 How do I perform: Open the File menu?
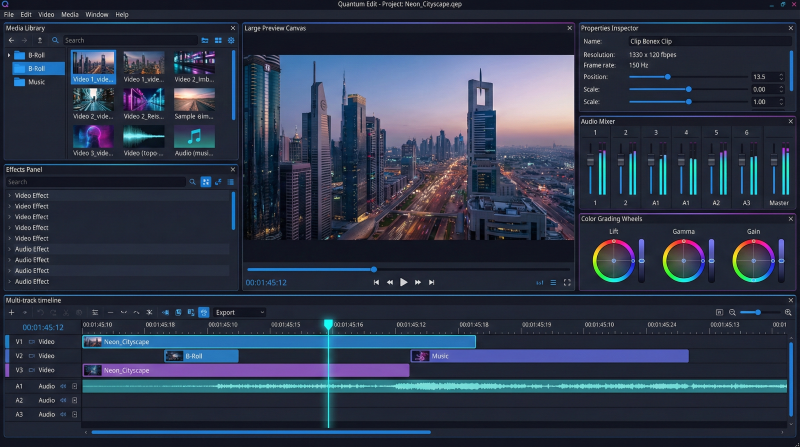pyautogui.click(x=9, y=14)
